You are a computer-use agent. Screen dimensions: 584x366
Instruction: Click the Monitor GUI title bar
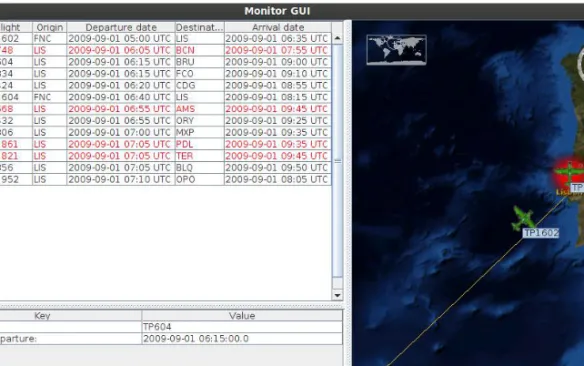[292, 11]
